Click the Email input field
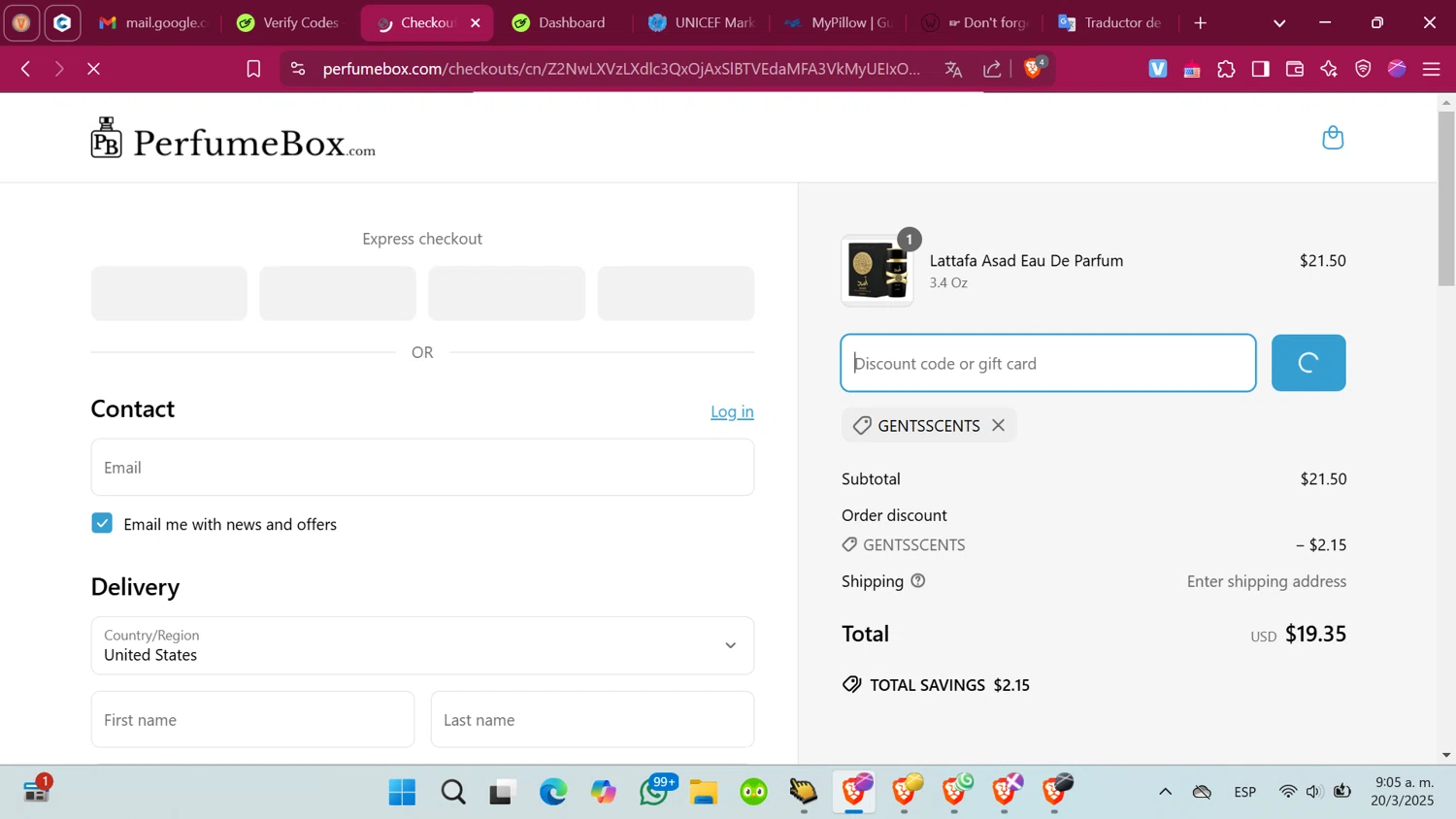The width and height of the screenshot is (1456, 819). 422,467
